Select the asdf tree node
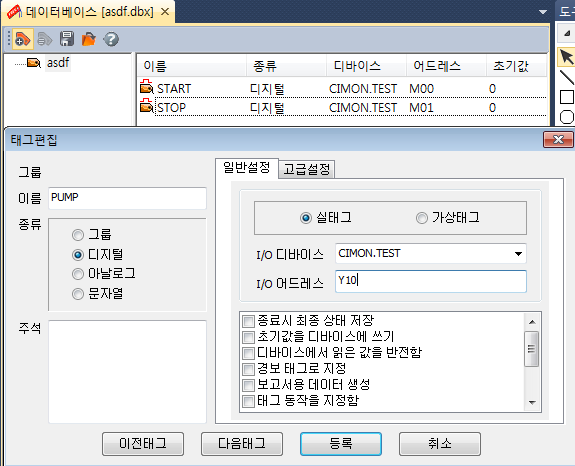The image size is (575, 466). 58,63
